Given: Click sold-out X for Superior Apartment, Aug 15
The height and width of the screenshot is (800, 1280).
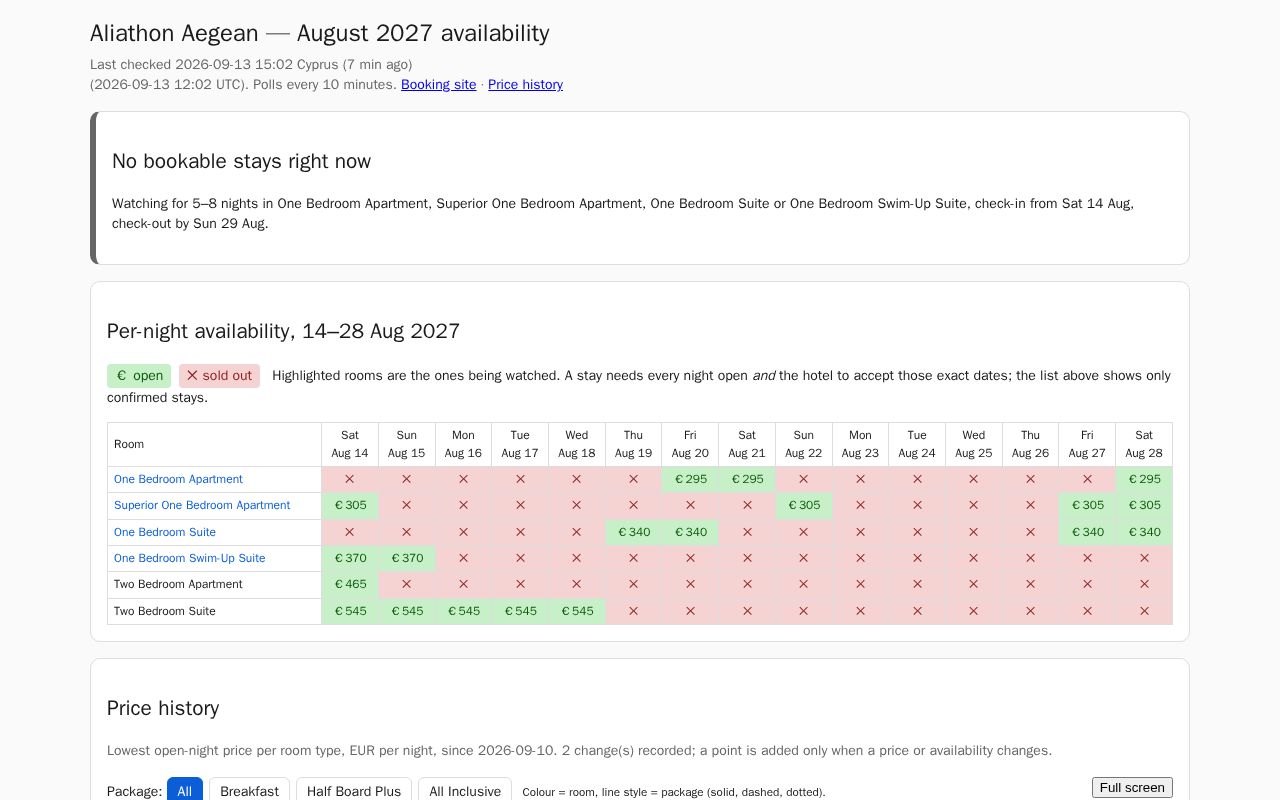Looking at the screenshot, I should 407,505.
